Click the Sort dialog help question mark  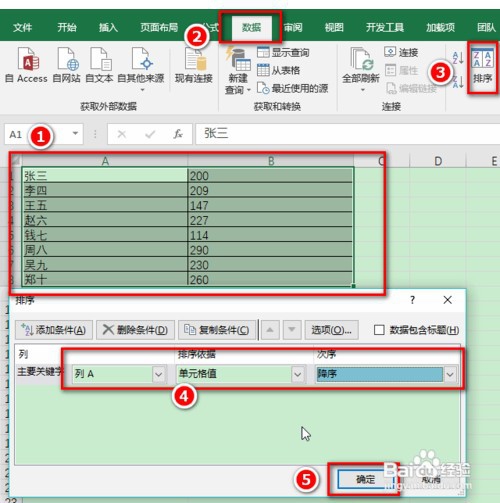coord(412,300)
